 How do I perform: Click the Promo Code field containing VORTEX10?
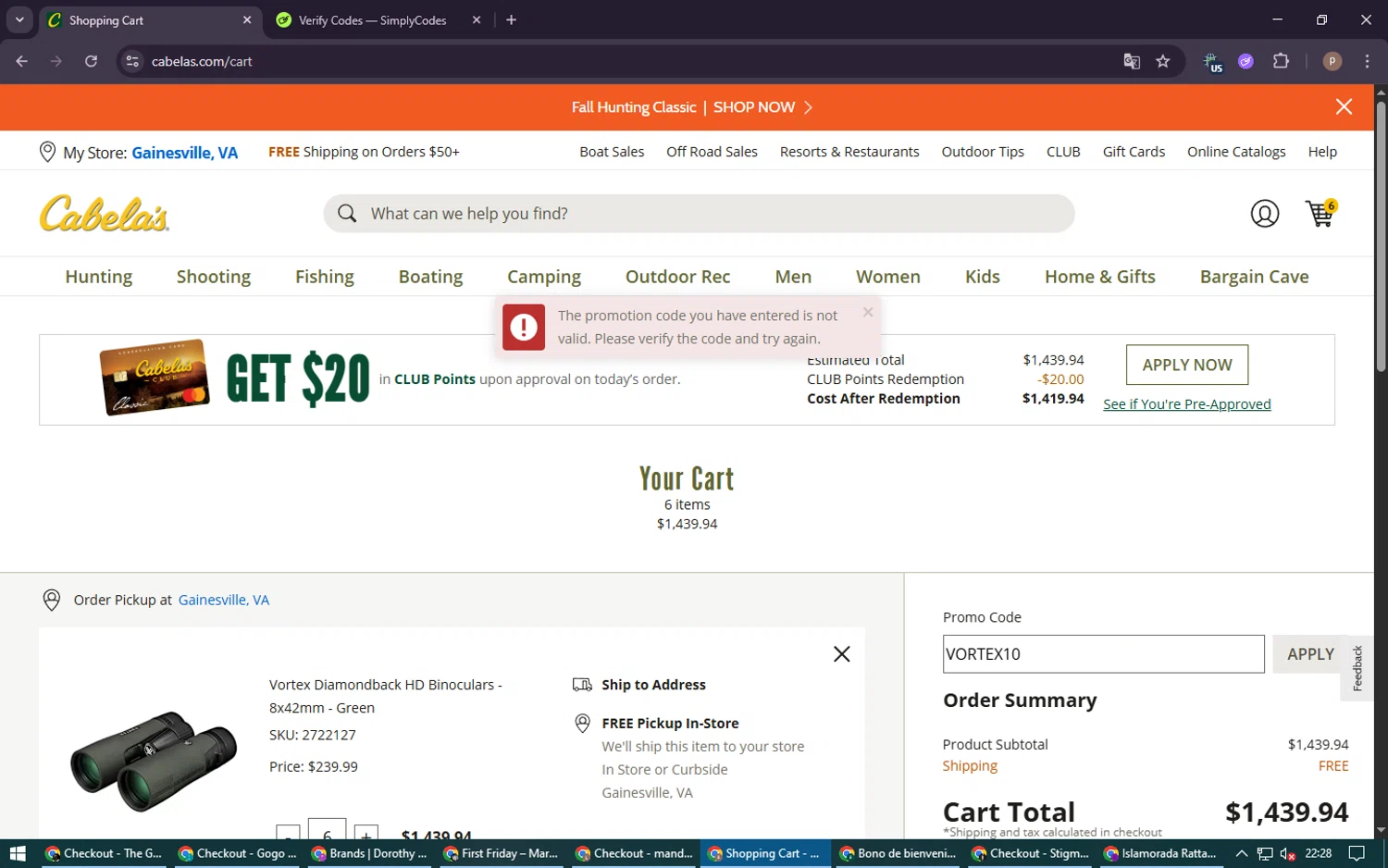(1103, 654)
